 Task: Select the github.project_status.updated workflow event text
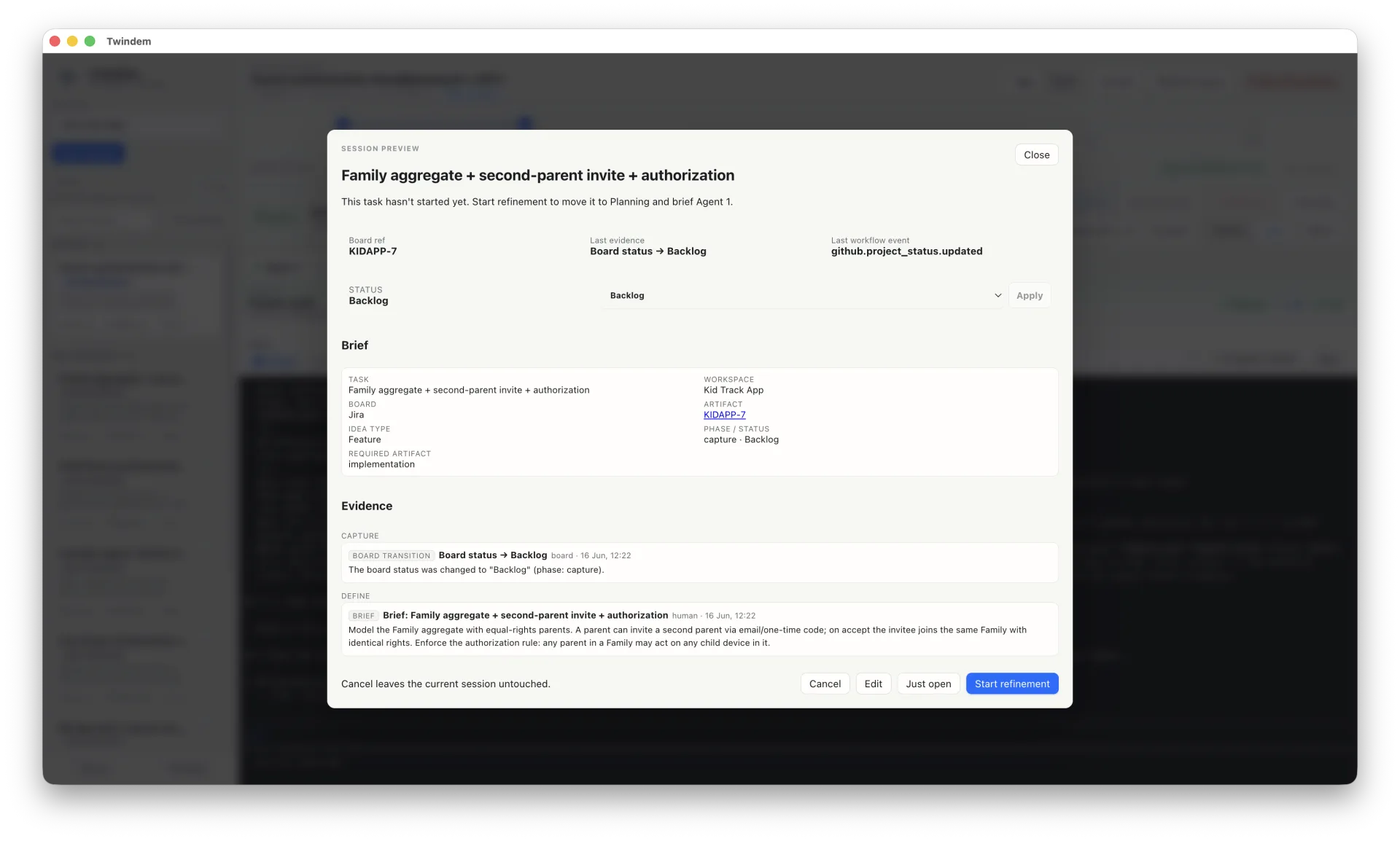pos(906,251)
